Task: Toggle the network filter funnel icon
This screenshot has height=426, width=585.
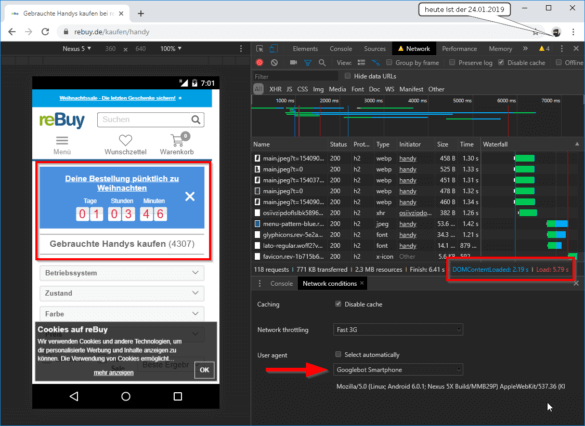Action: (308, 63)
